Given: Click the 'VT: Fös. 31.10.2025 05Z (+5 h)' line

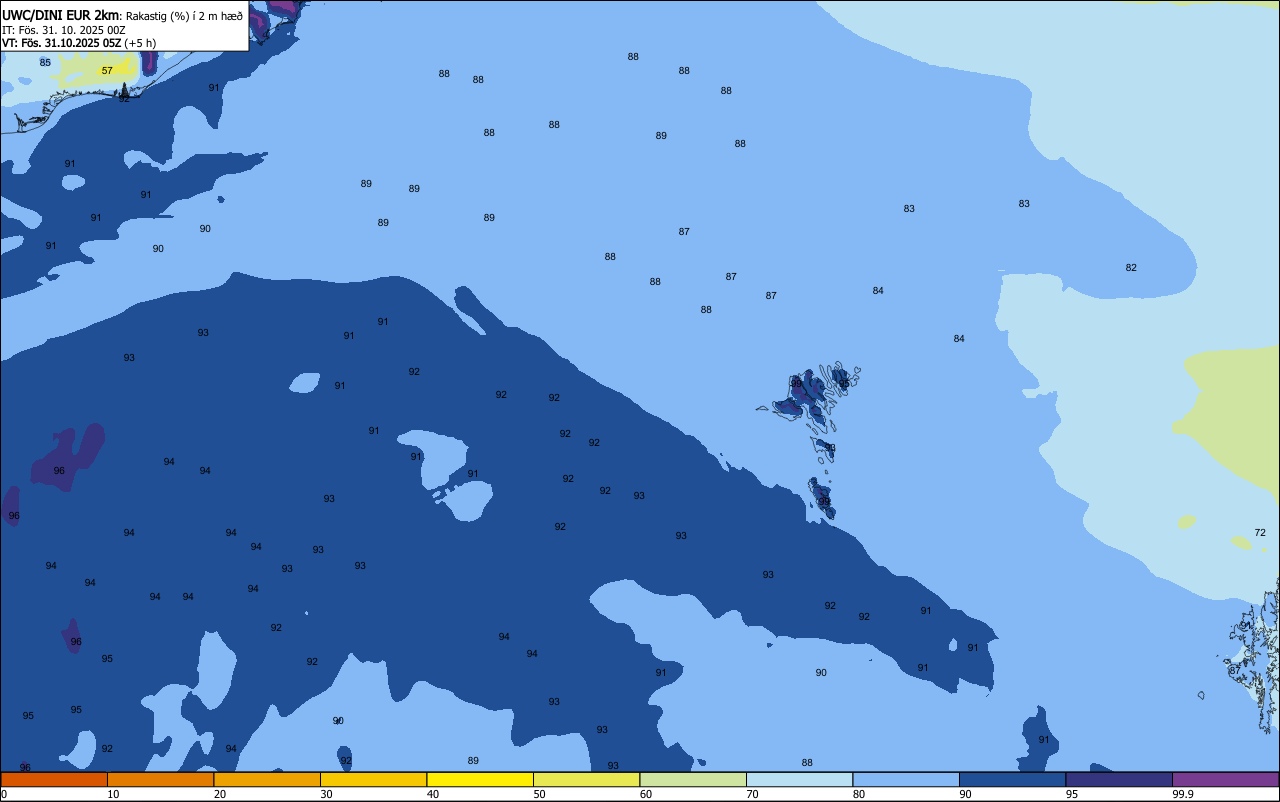Looking at the screenshot, I should [x=79, y=42].
